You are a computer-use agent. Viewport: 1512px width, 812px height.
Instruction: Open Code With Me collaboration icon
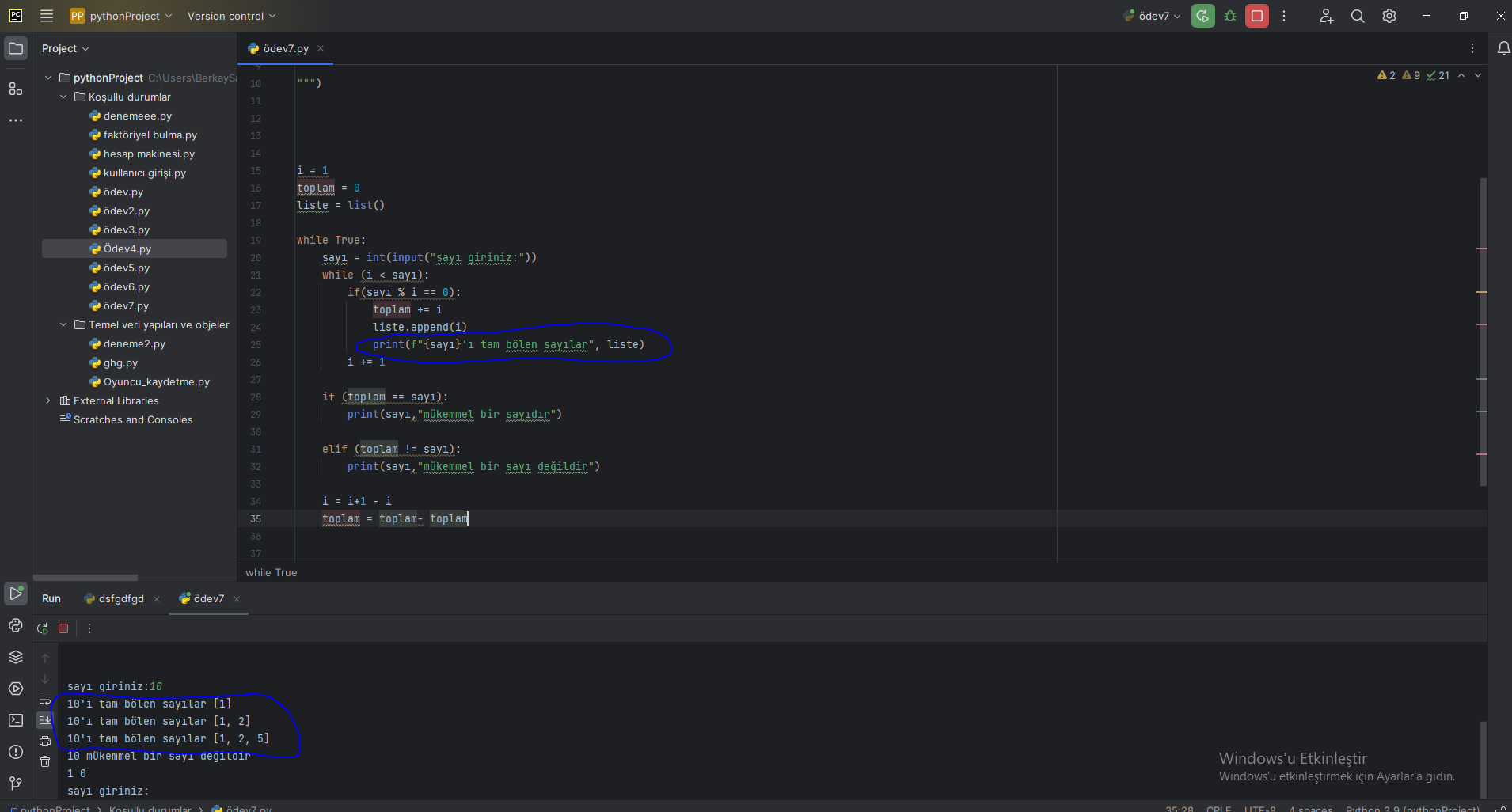[x=1327, y=16]
